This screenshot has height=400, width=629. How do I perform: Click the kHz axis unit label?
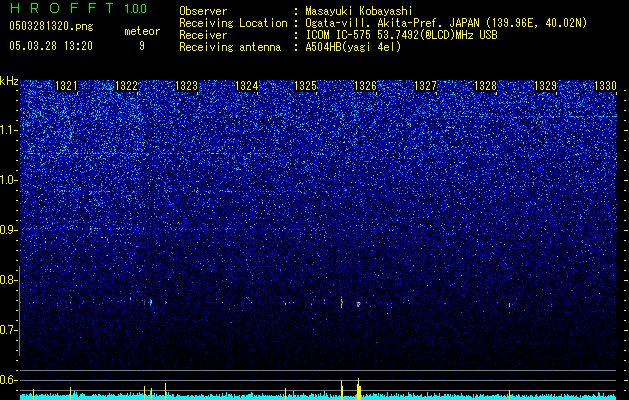coord(9,81)
